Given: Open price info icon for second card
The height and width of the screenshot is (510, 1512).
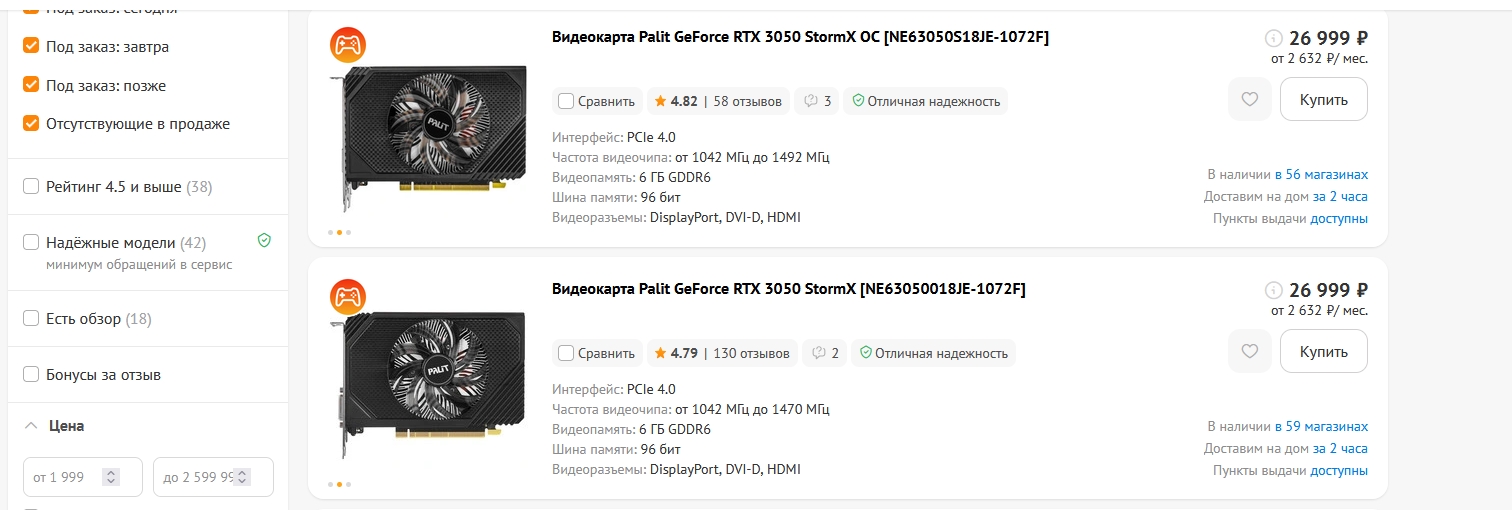Looking at the screenshot, I should pyautogui.click(x=1273, y=291).
